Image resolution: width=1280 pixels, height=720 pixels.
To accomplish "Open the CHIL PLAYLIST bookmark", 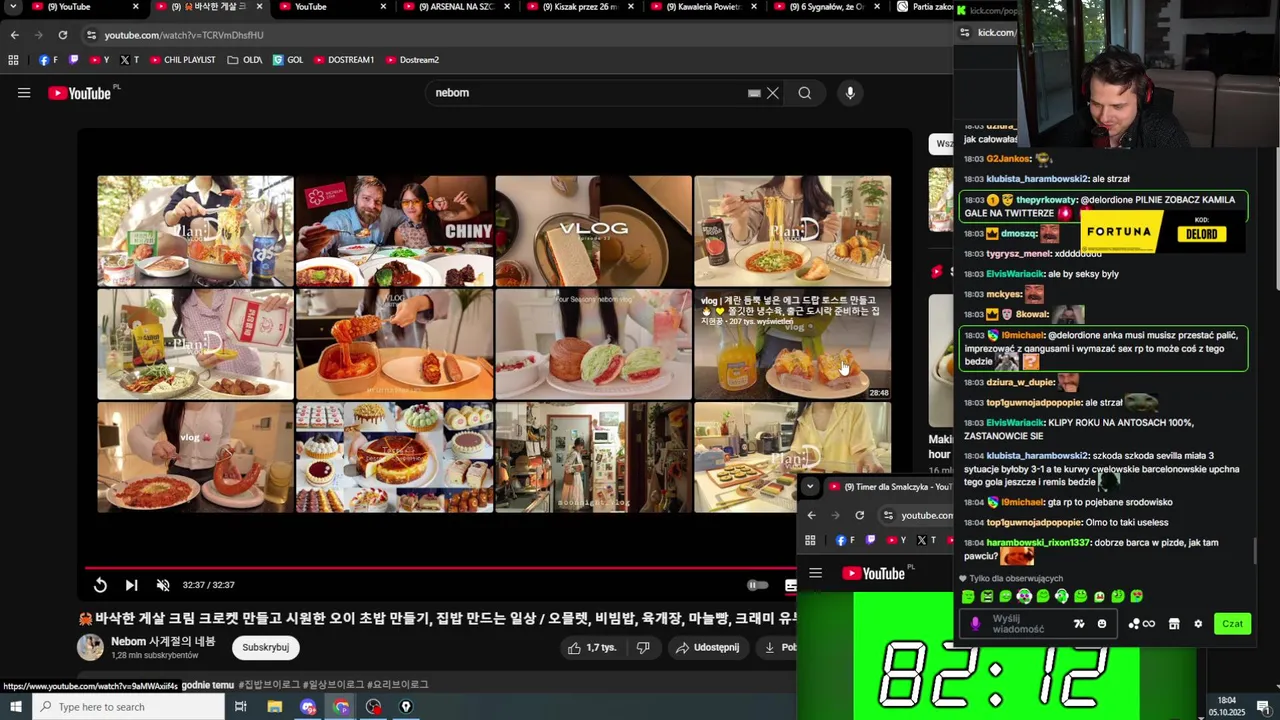I will 183,60.
